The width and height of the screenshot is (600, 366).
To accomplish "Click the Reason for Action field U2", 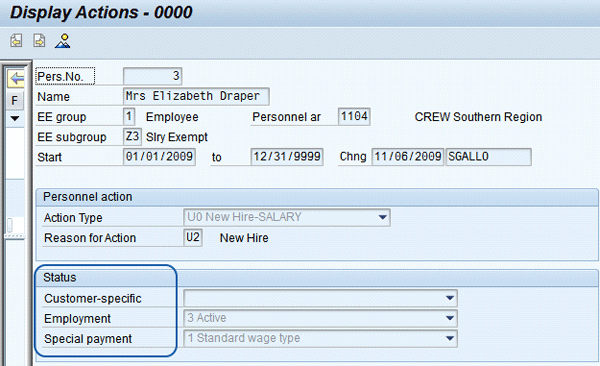I will (x=193, y=237).
